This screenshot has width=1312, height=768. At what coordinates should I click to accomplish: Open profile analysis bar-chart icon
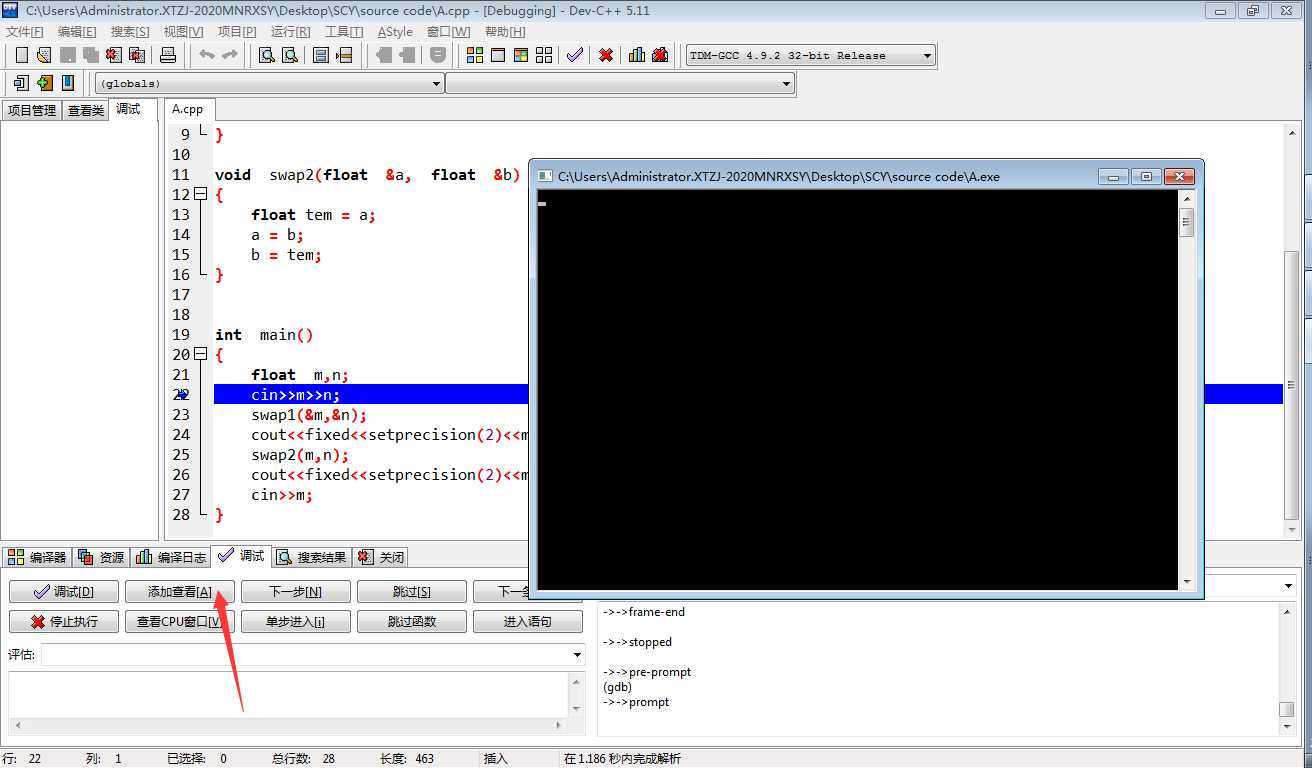pos(637,55)
